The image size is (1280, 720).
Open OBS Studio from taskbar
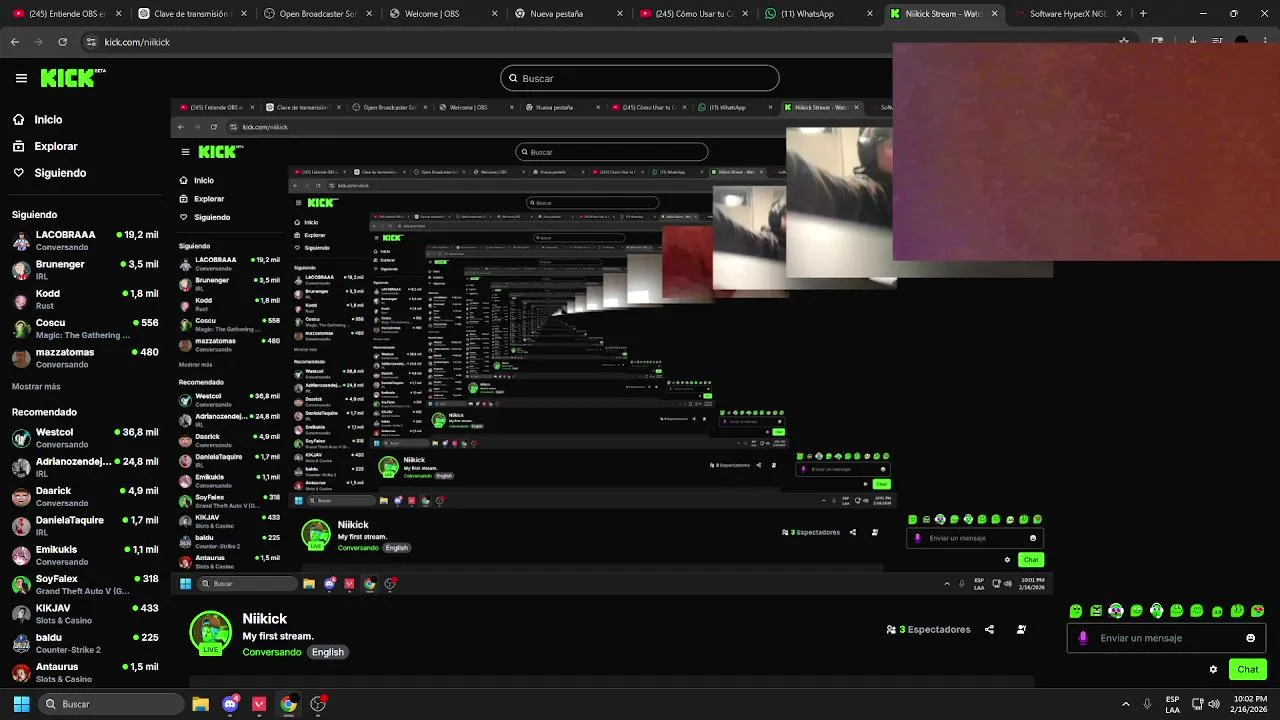coord(318,704)
